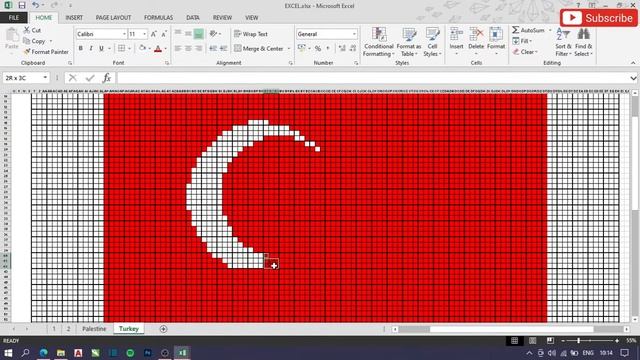Open the FILE tab
Screen dimensions: 640x360
pyautogui.click(x=13, y=18)
